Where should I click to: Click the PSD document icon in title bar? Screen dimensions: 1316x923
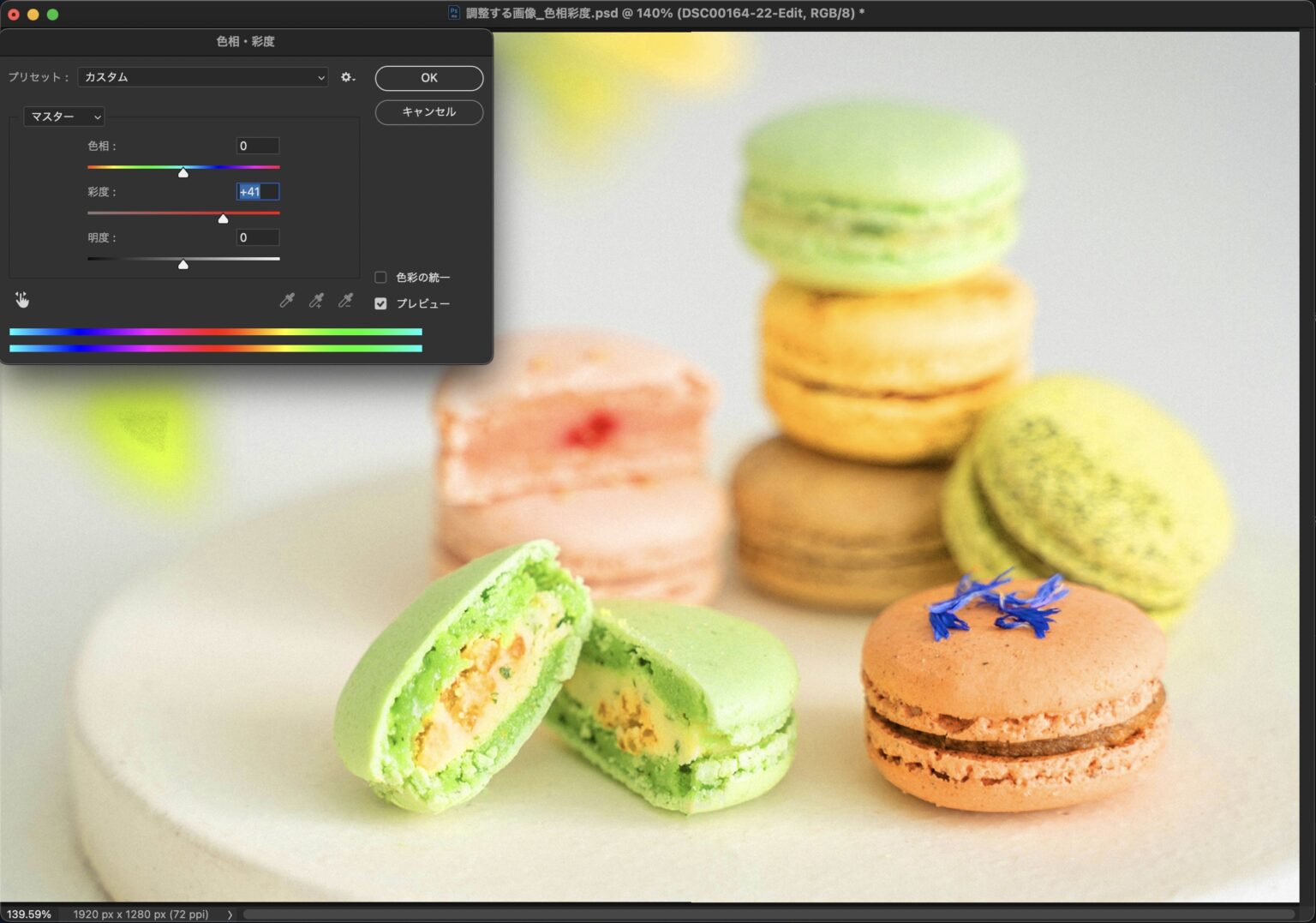454,13
